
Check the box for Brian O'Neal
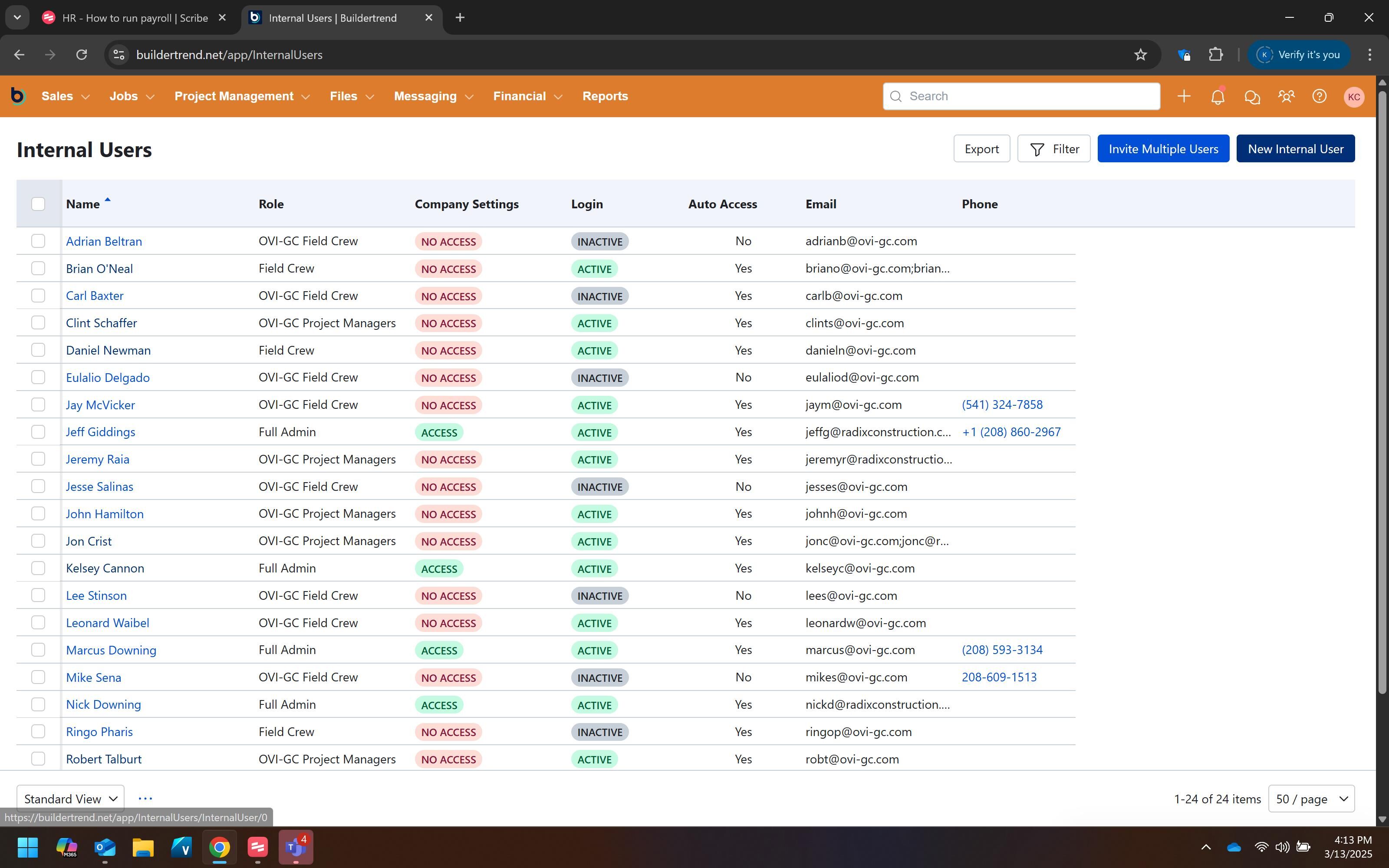pyautogui.click(x=38, y=268)
